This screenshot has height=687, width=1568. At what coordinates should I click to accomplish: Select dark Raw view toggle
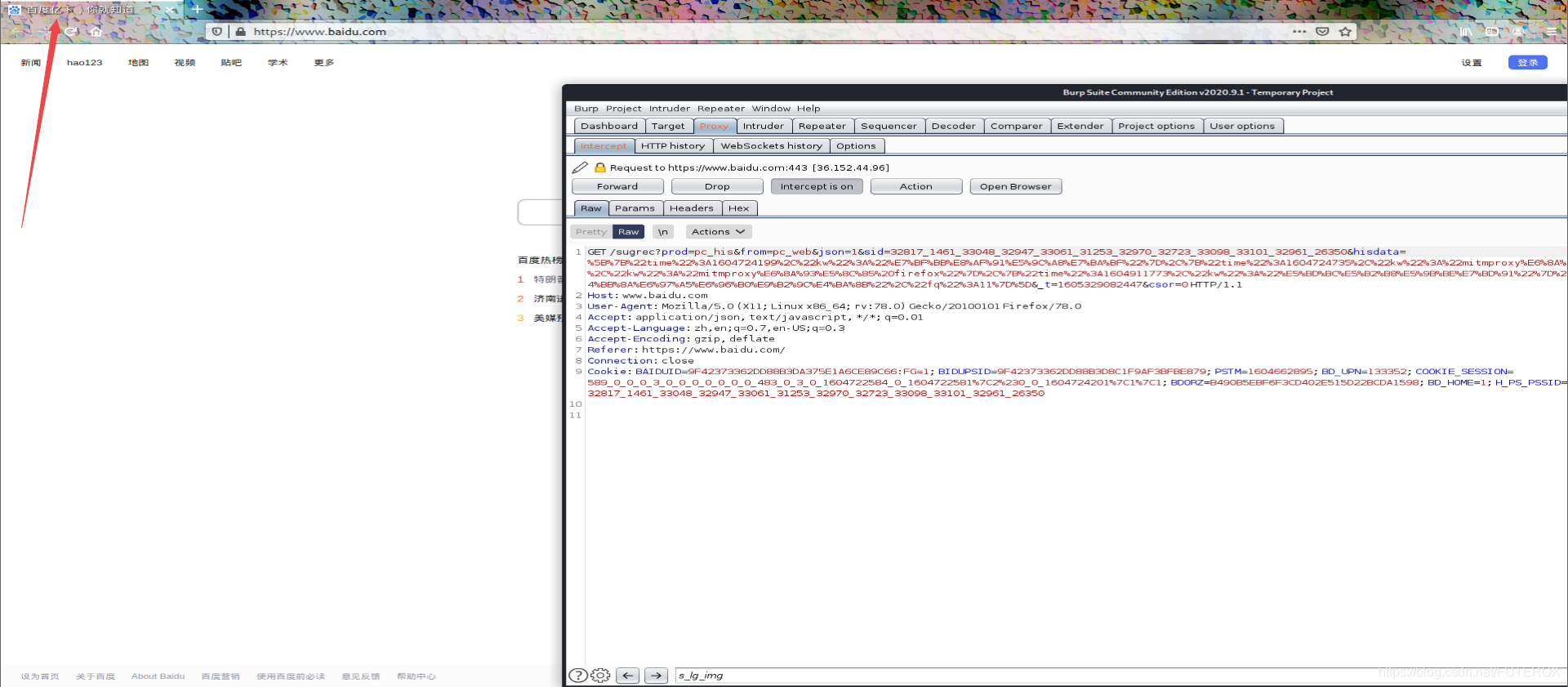(x=628, y=232)
